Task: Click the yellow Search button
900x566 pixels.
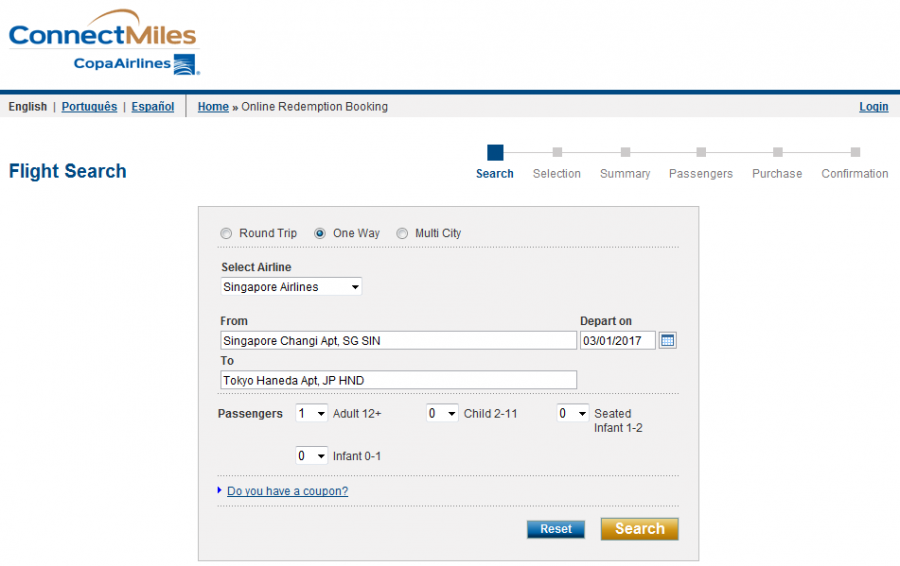Action: point(639,529)
